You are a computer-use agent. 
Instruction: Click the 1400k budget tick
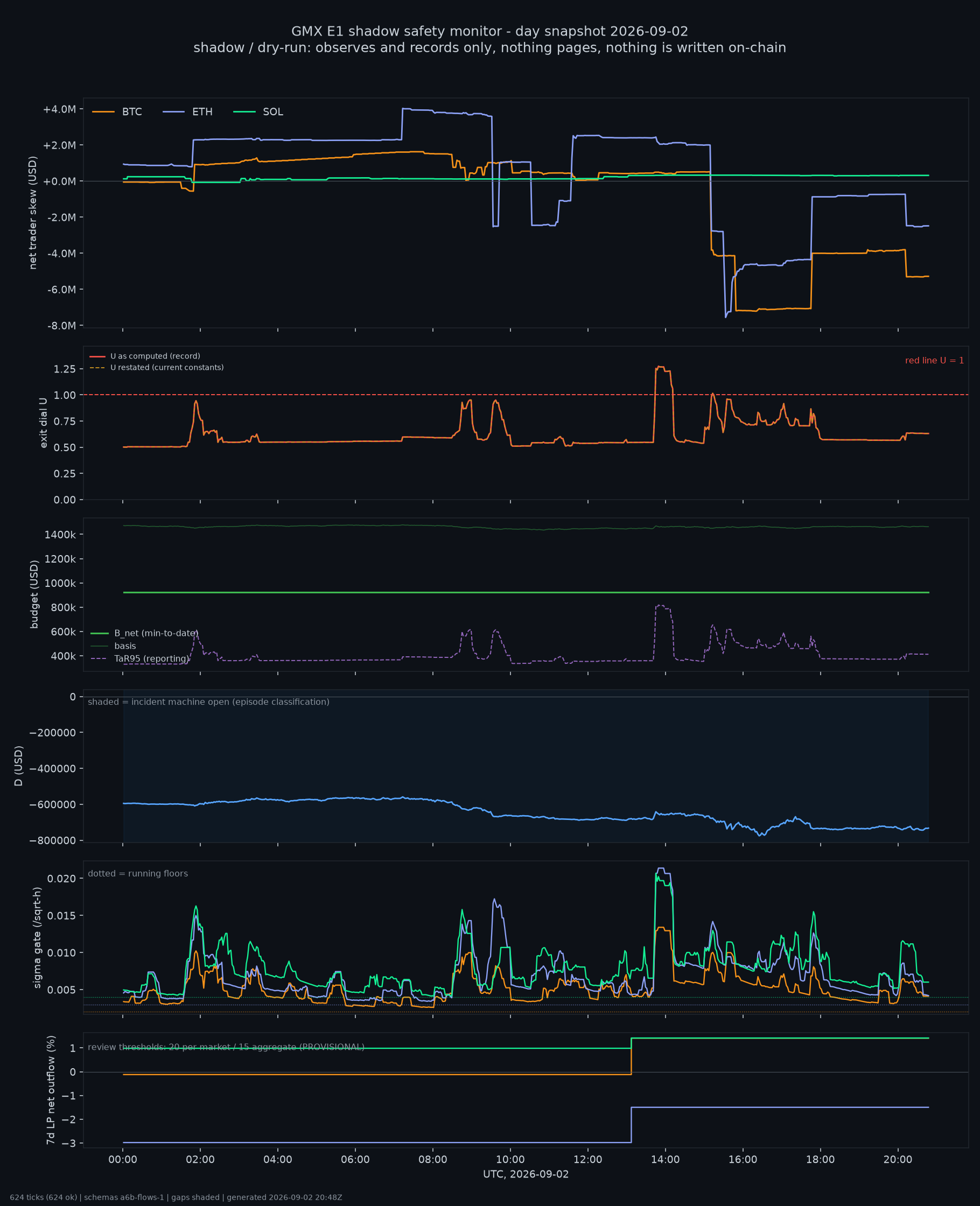(60, 535)
